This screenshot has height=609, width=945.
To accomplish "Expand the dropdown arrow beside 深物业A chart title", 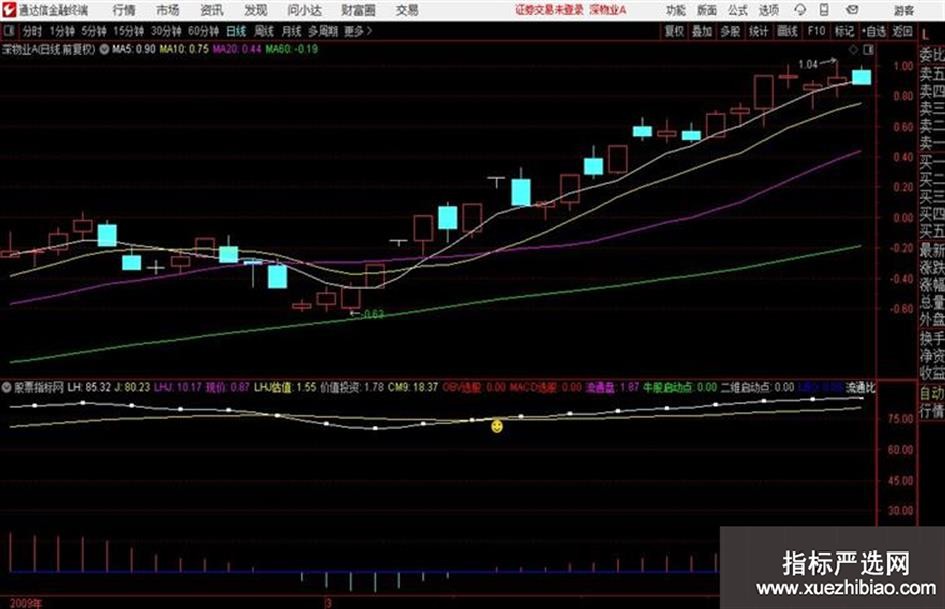I will click(104, 49).
